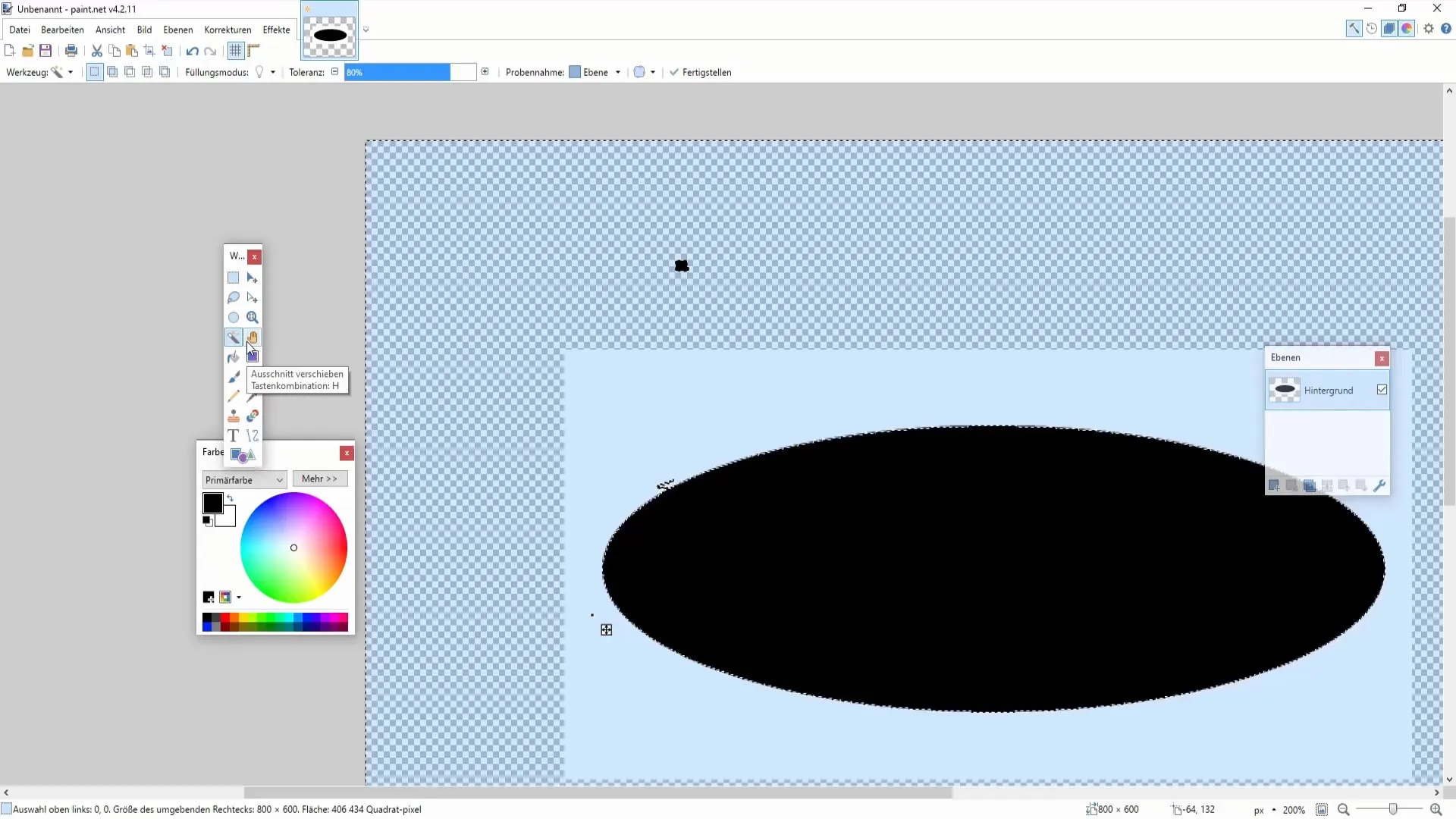This screenshot has width=1456, height=819.
Task: Open the selection clipping quality dropdown
Action: click(x=645, y=72)
